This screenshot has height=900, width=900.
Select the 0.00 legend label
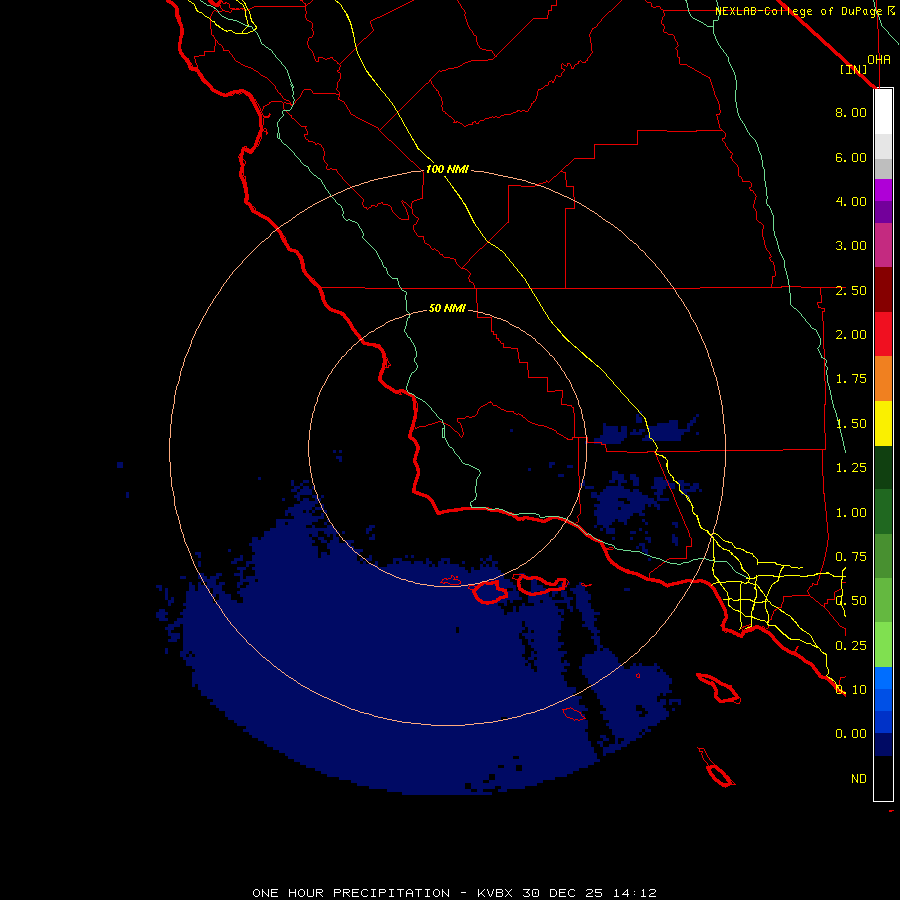pos(851,734)
